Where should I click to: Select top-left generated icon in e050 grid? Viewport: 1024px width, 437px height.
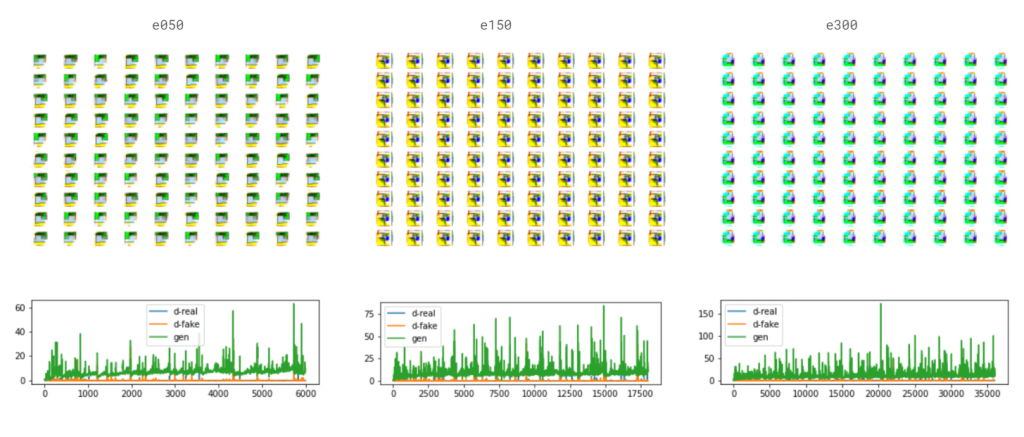pos(40,62)
